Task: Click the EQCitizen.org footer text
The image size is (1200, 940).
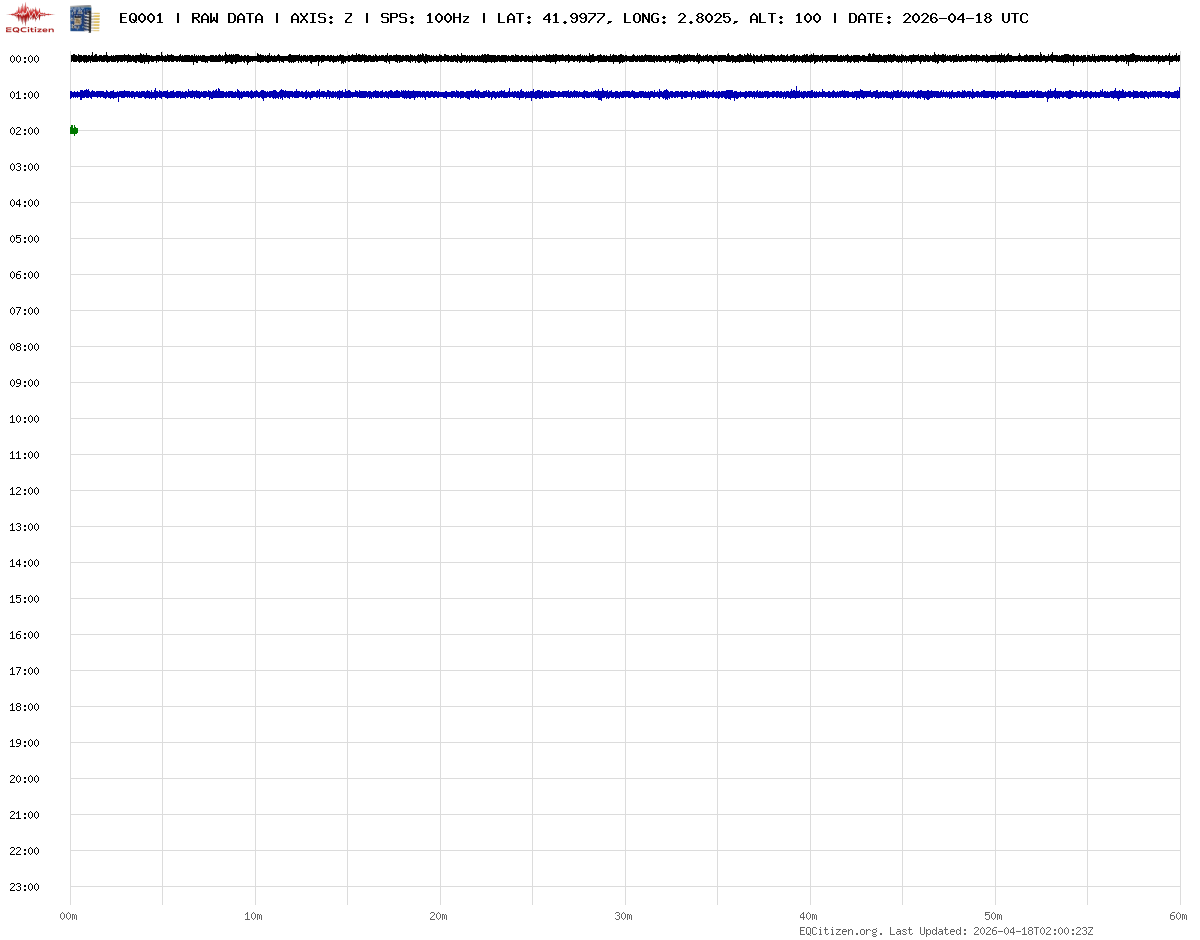Action: pyautogui.click(x=840, y=931)
